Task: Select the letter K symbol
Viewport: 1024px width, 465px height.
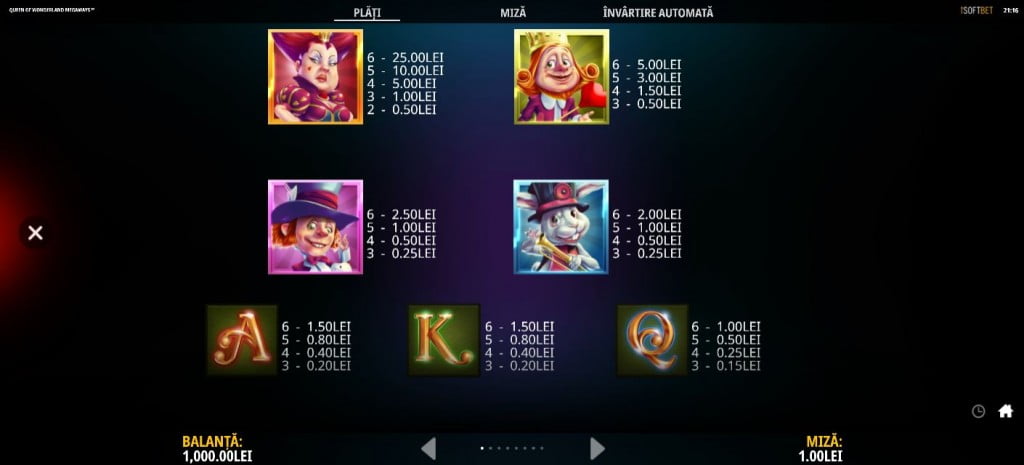Action: (x=444, y=340)
